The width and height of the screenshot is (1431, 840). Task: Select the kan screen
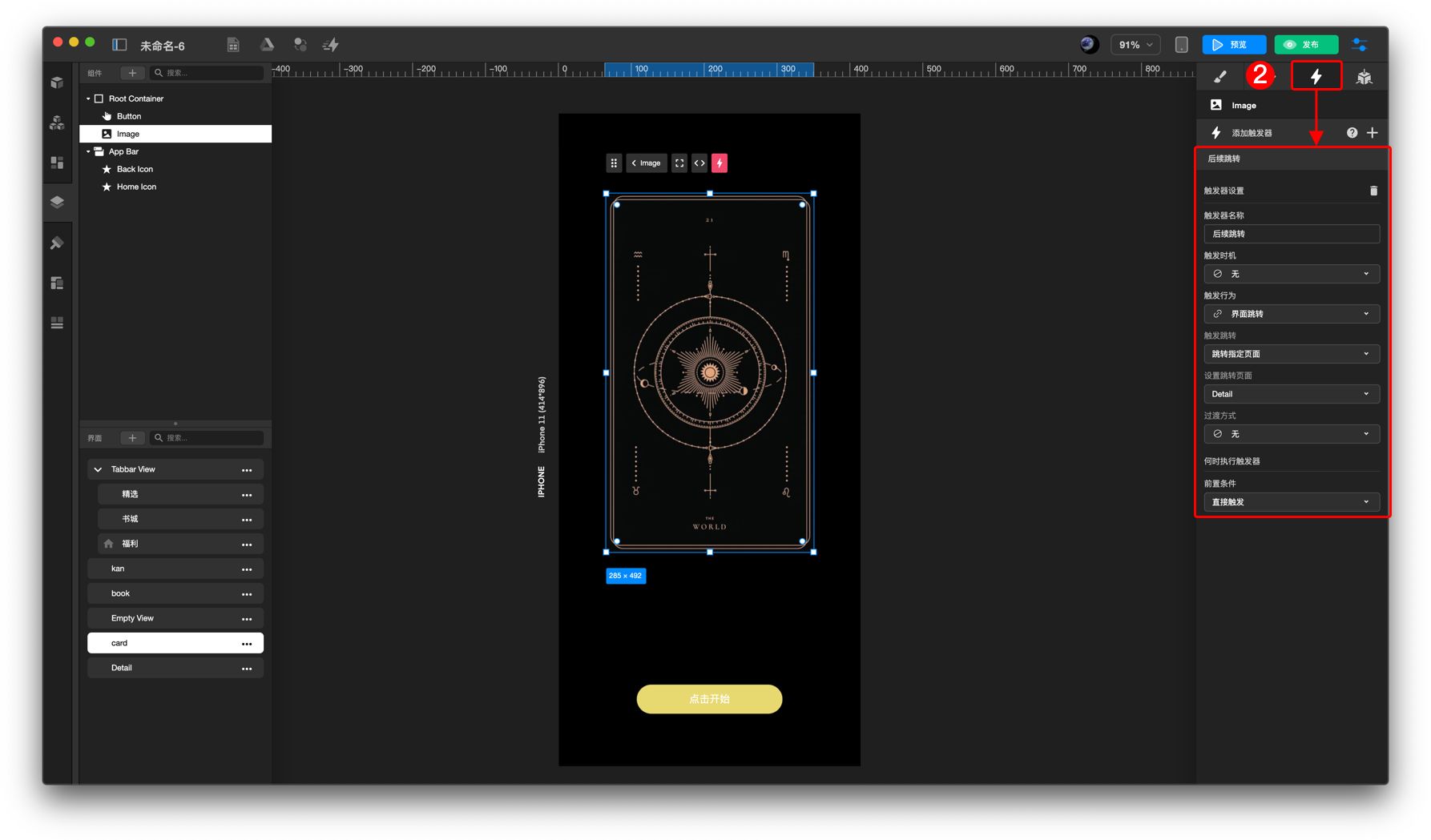tap(175, 569)
